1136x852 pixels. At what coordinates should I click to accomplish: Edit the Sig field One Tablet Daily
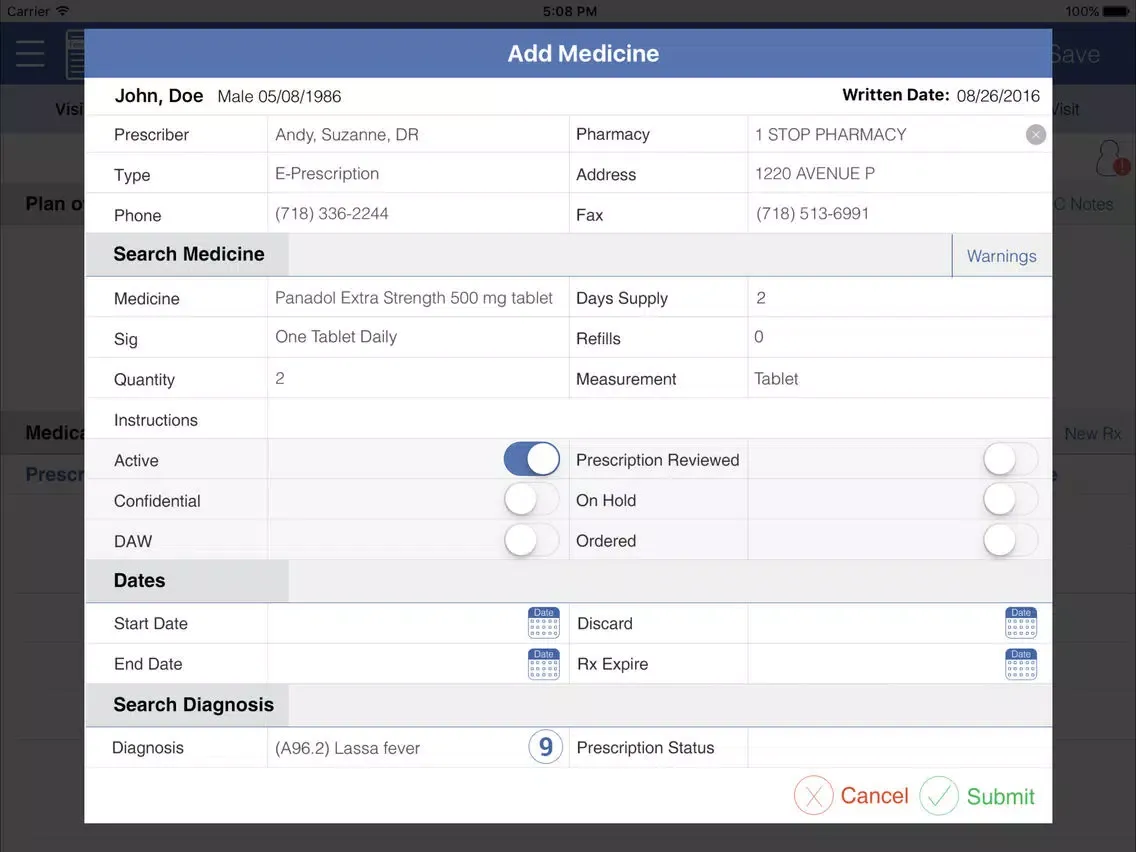pyautogui.click(x=418, y=338)
